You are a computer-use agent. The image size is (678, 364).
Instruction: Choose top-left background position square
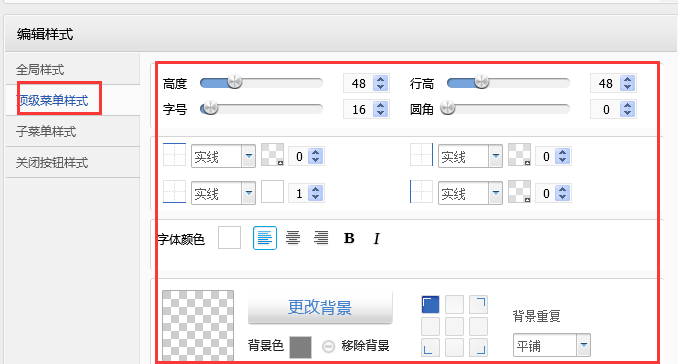click(430, 304)
